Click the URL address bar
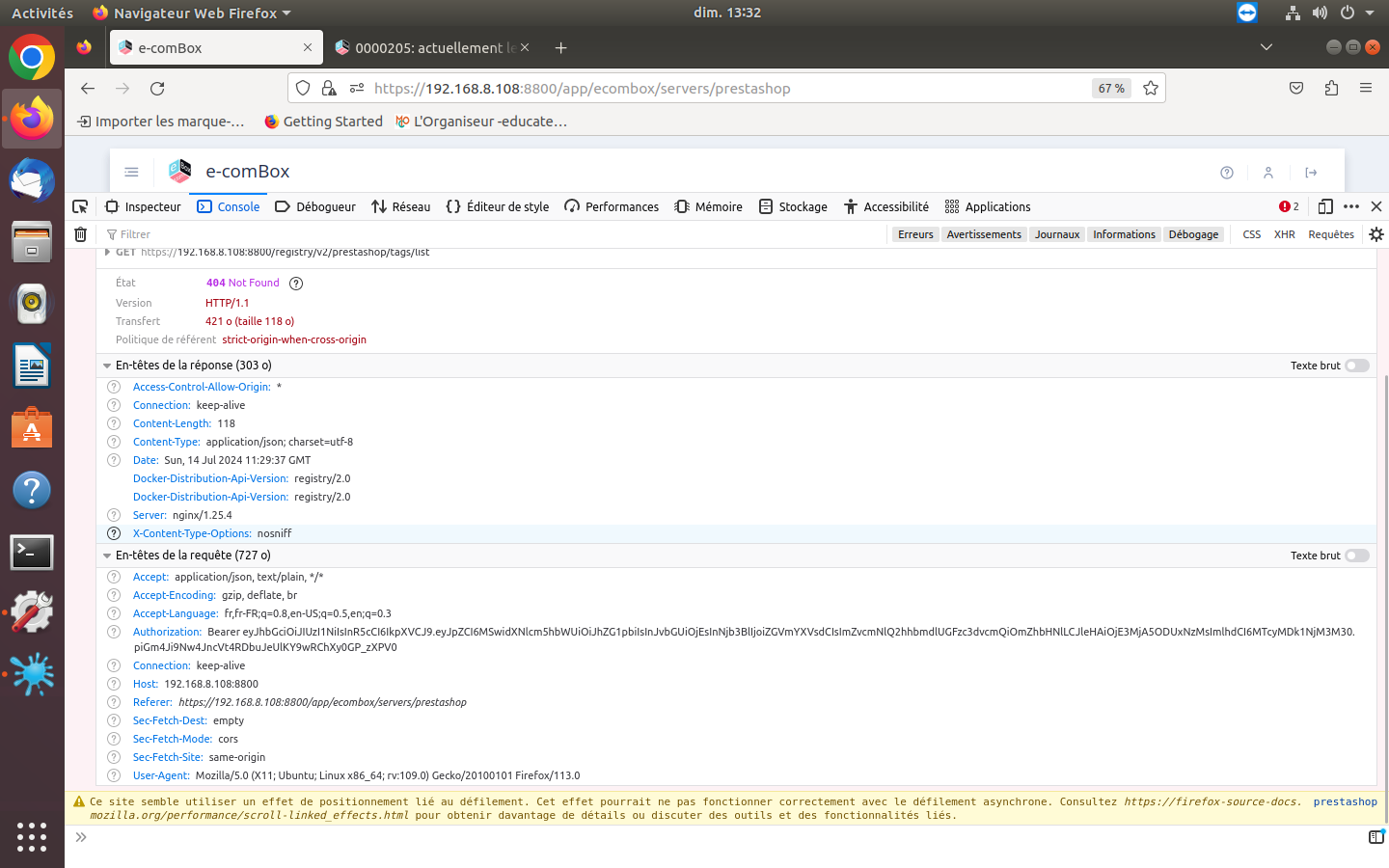The height and width of the screenshot is (868, 1389). click(x=728, y=89)
